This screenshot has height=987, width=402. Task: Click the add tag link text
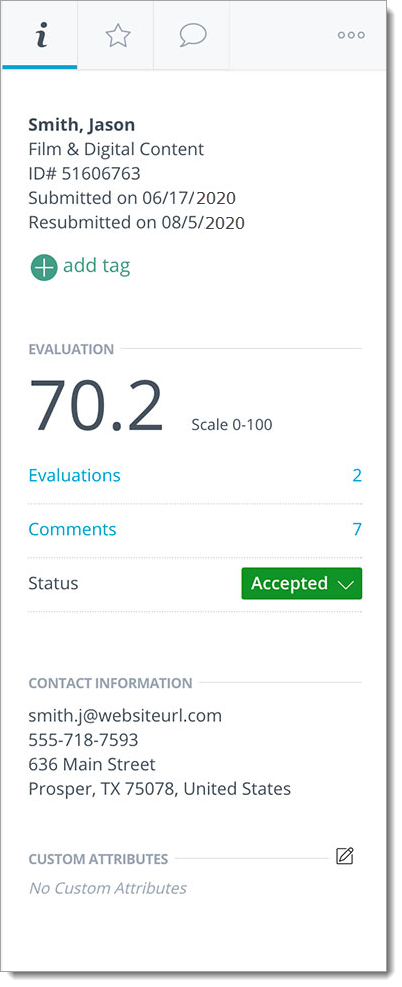point(96,266)
